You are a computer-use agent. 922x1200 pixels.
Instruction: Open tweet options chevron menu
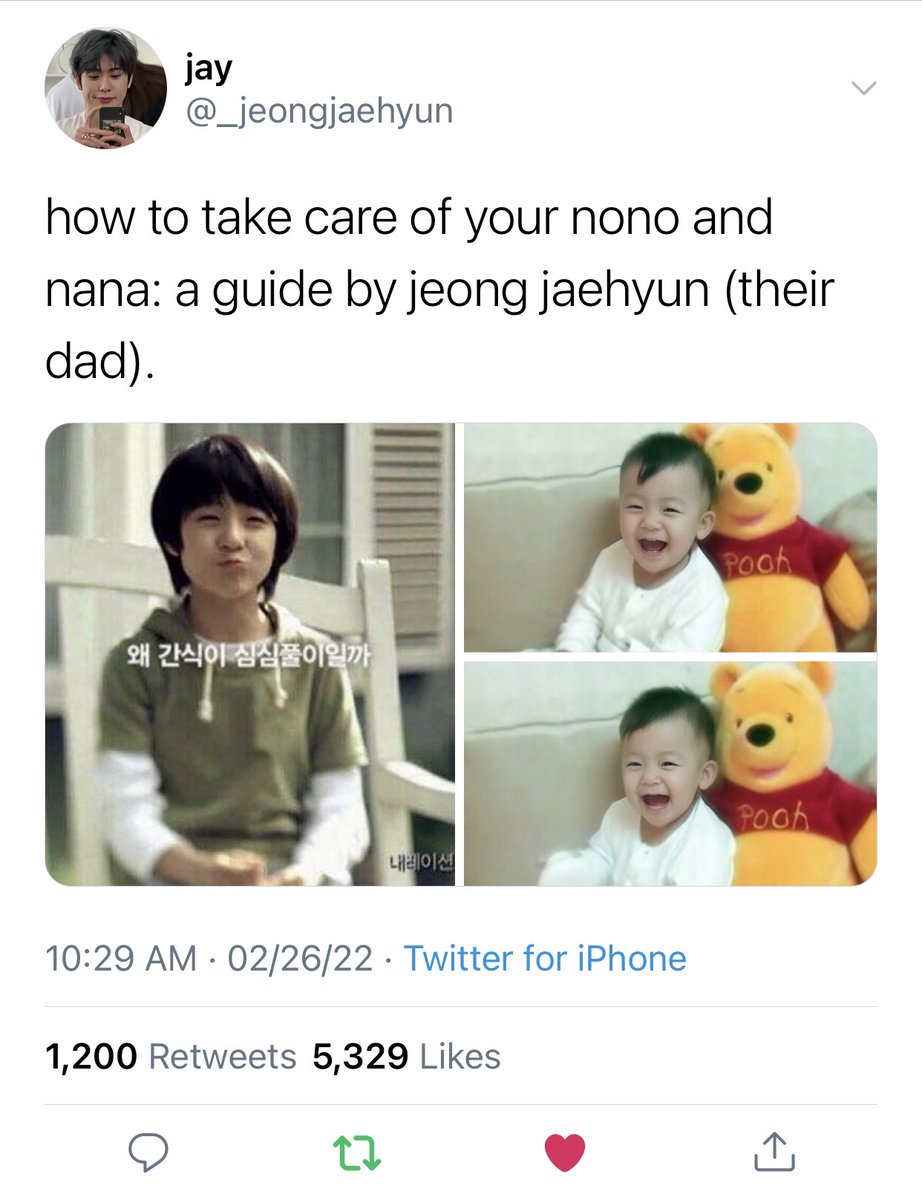(x=863, y=89)
